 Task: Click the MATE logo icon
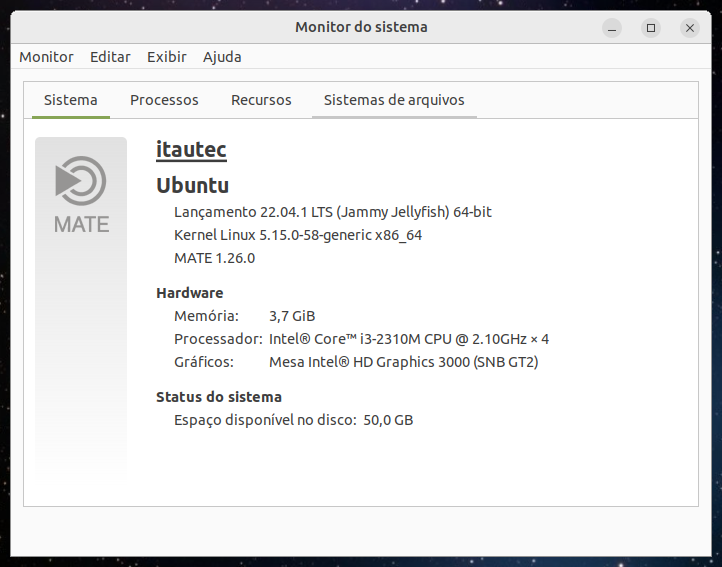(x=81, y=194)
